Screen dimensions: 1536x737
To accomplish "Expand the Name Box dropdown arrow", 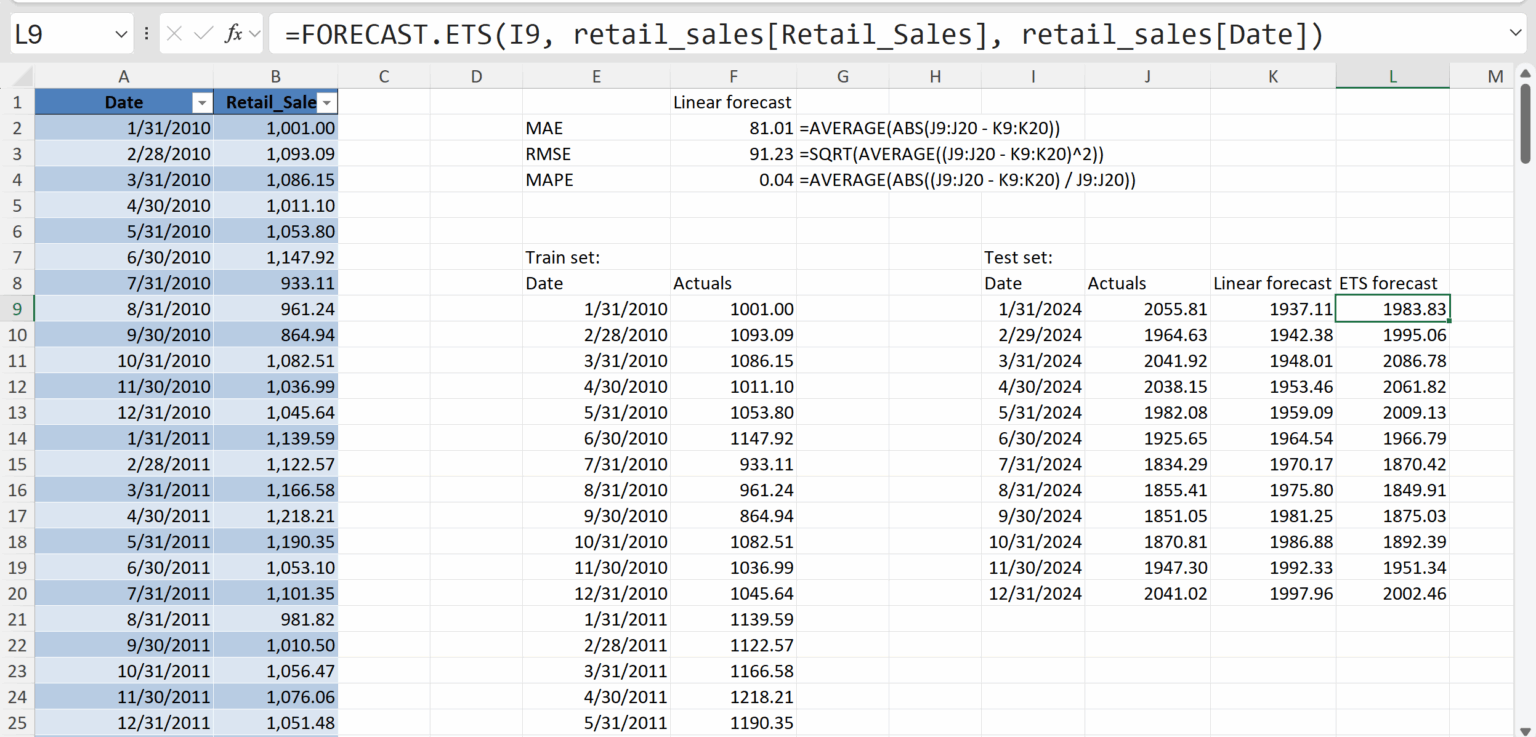I will (x=122, y=34).
